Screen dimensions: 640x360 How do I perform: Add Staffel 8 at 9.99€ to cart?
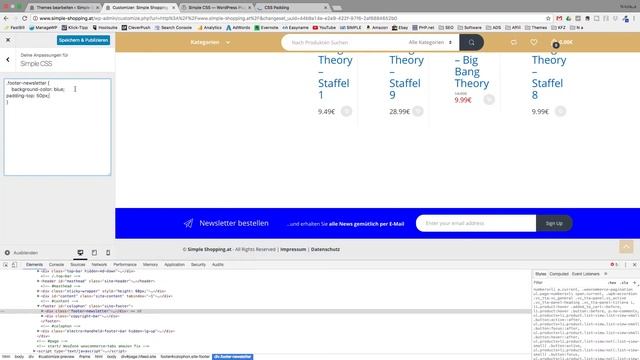(560, 111)
